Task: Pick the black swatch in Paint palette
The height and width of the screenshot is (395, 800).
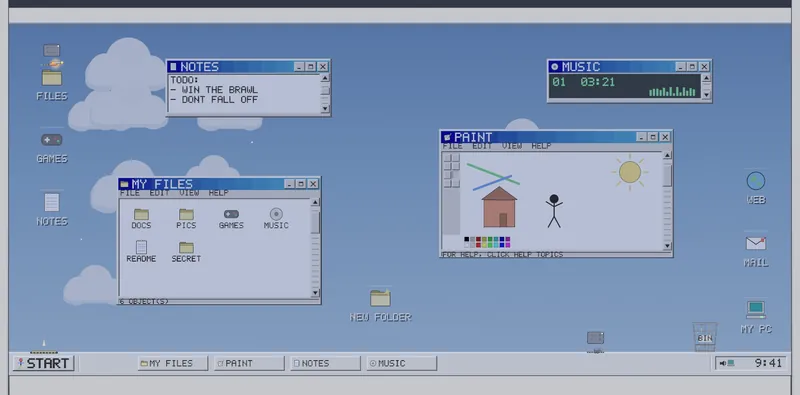Action: tap(466, 239)
